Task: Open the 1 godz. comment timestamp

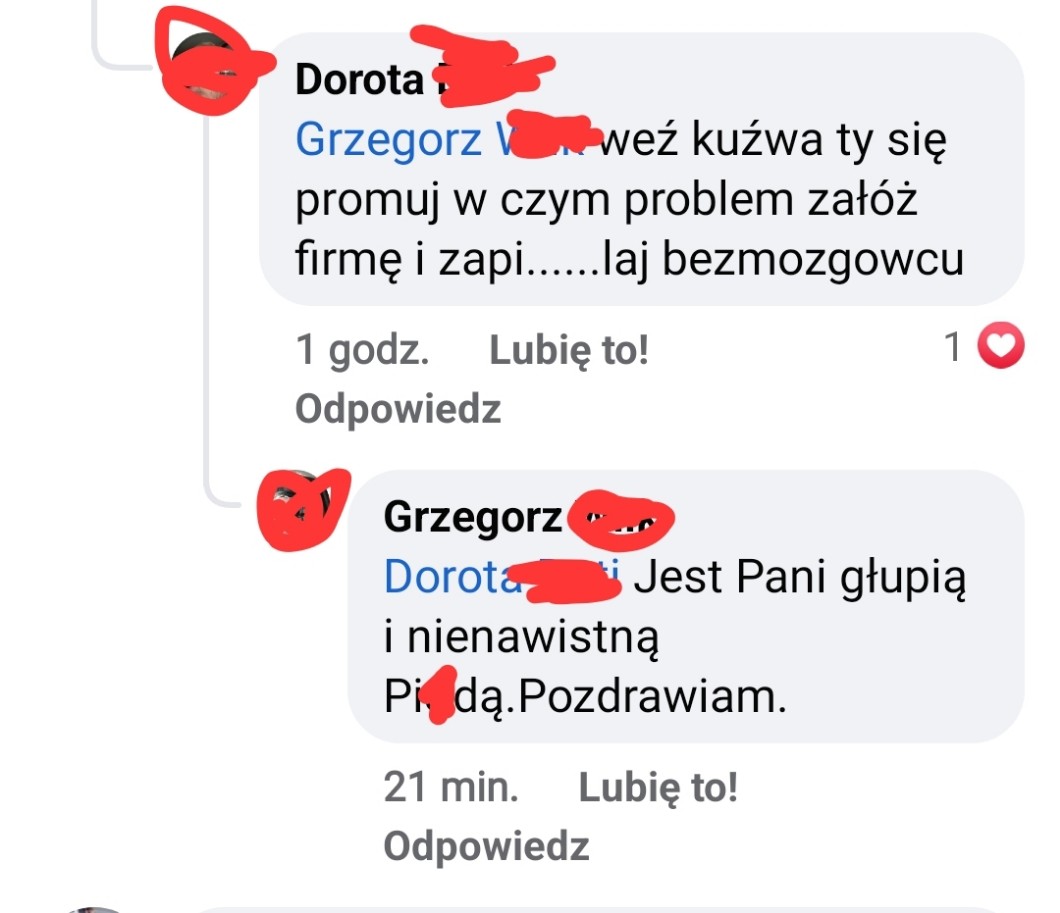Action: click(362, 350)
